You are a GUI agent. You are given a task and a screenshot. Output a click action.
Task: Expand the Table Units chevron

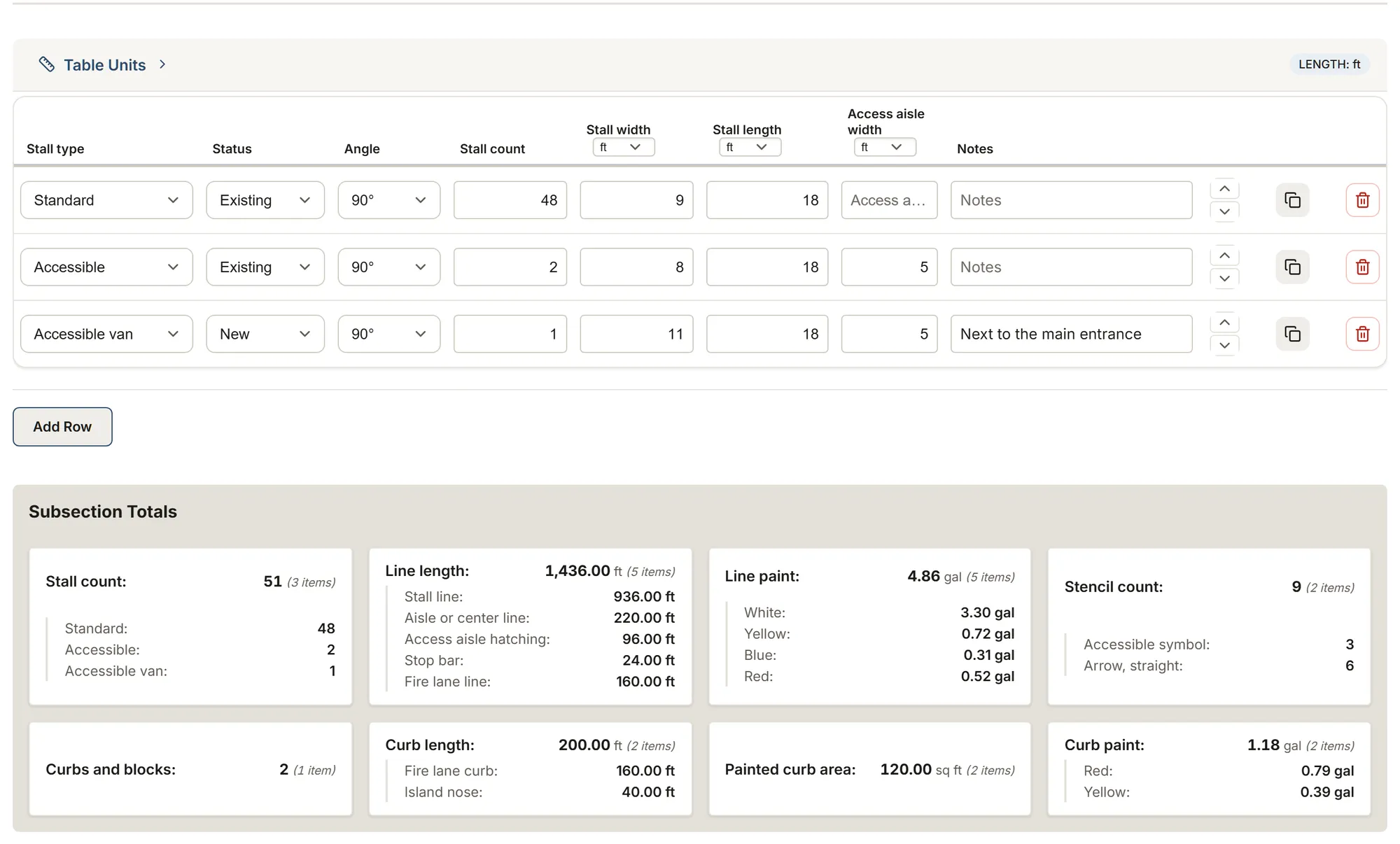pos(162,64)
